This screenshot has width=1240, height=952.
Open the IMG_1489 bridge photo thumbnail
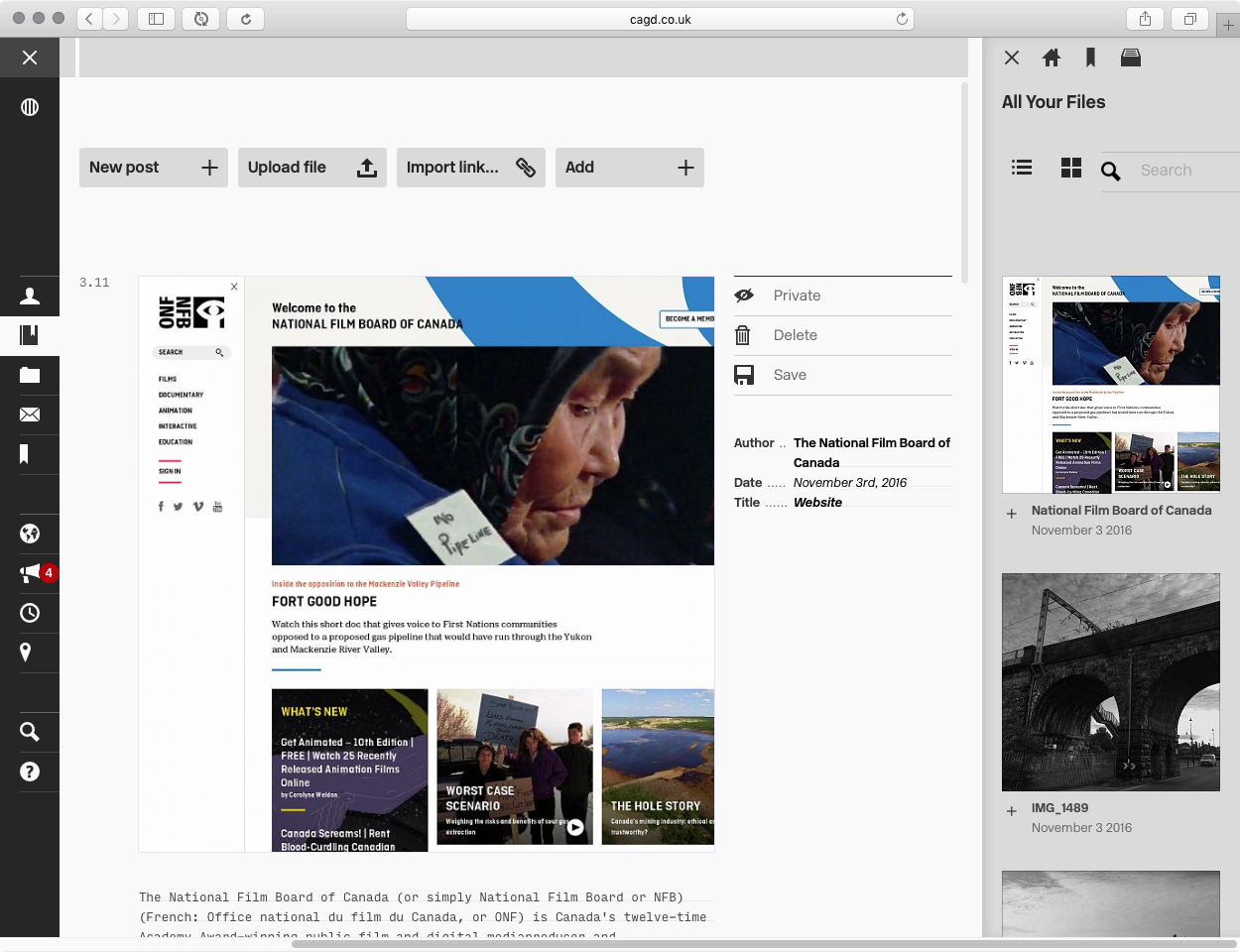pyautogui.click(x=1111, y=682)
